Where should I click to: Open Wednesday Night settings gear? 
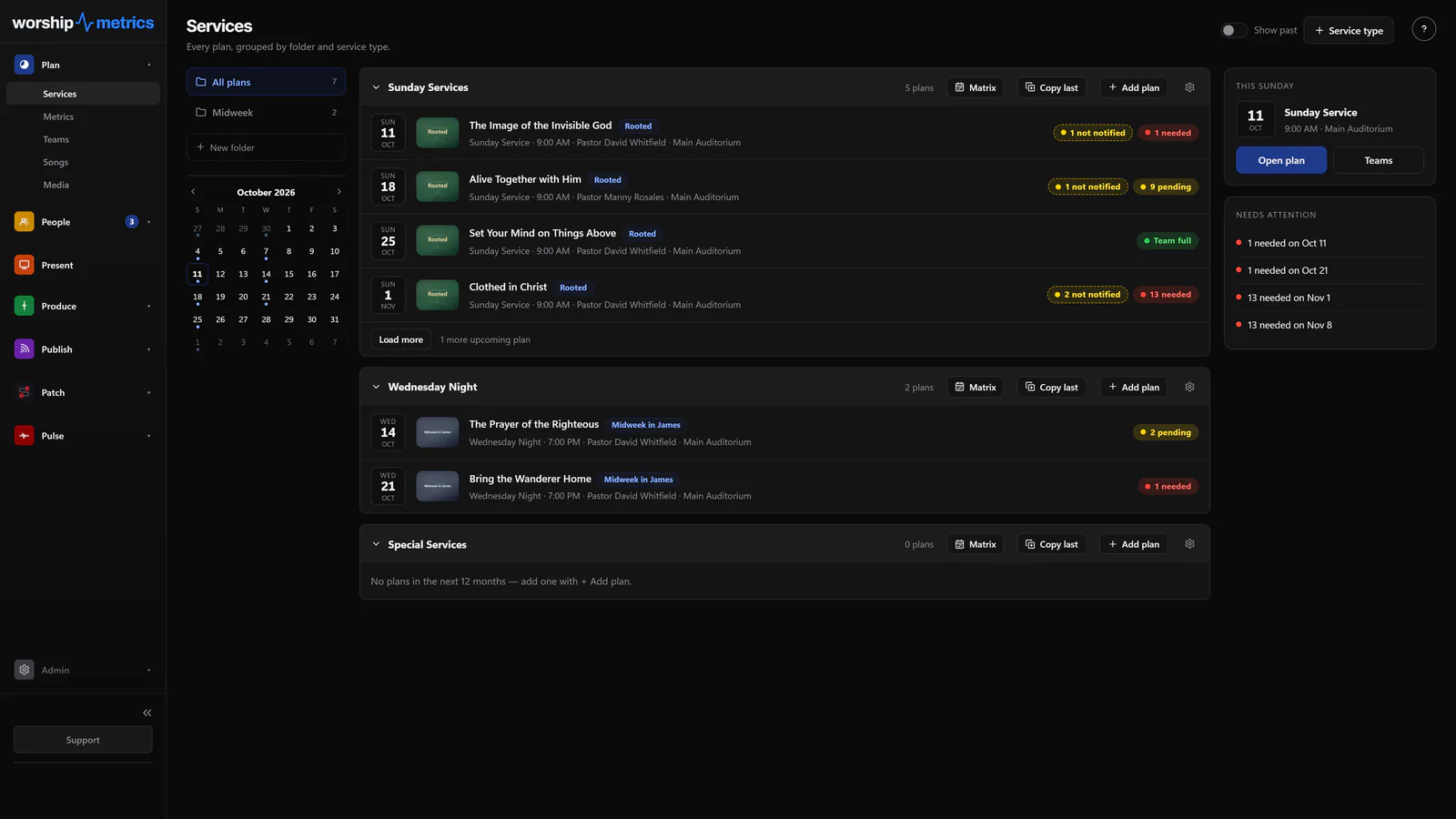[x=1189, y=387]
